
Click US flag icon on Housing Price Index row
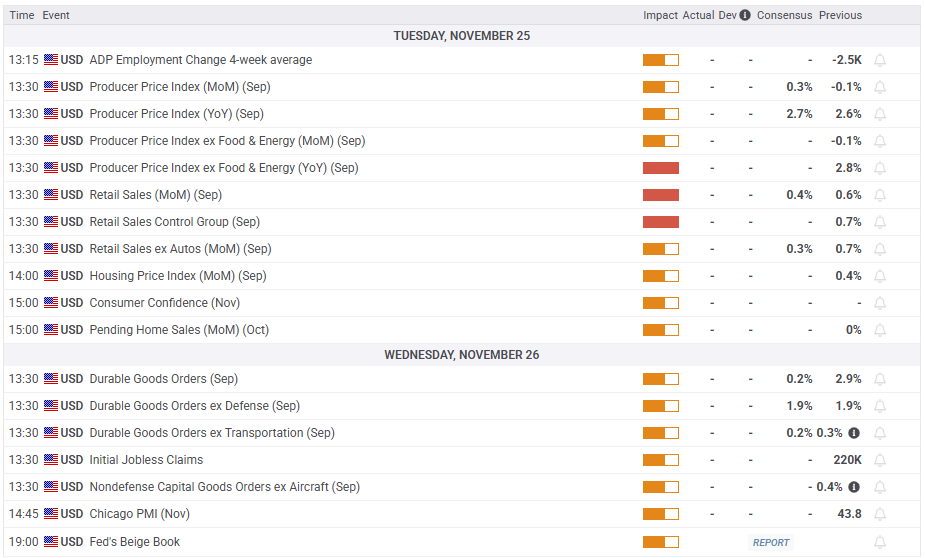pyautogui.click(x=51, y=276)
